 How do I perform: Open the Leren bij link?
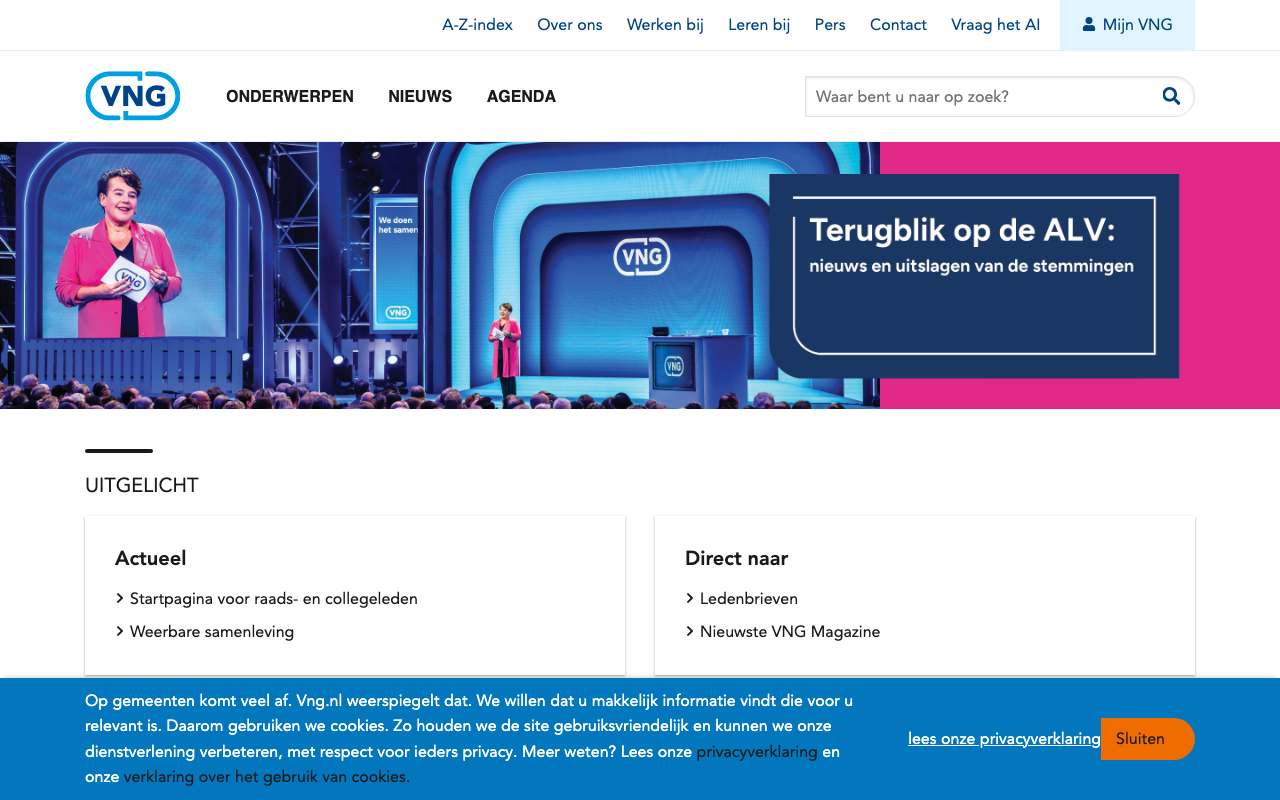point(759,25)
